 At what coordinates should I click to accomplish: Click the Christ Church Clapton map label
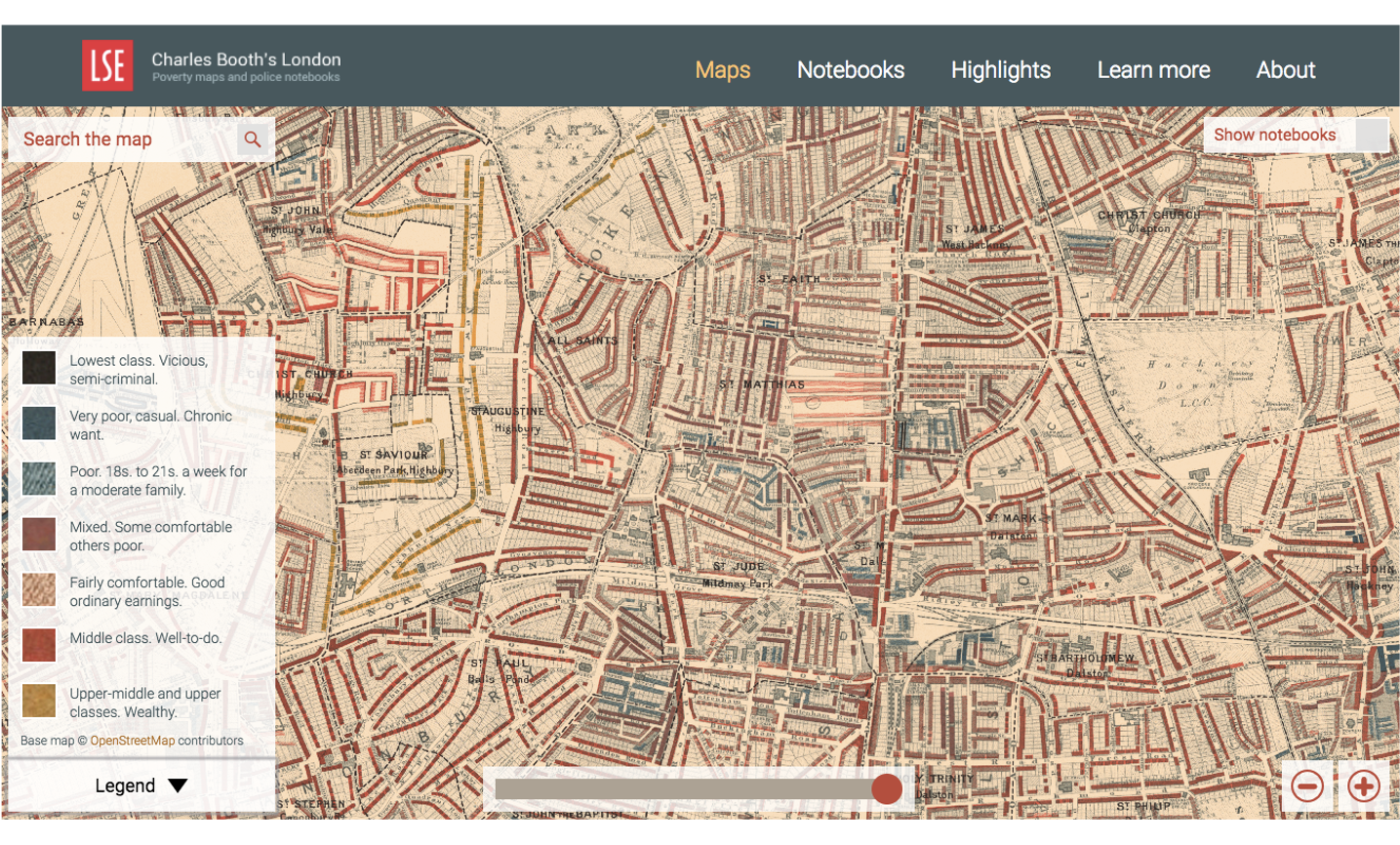(x=1149, y=221)
